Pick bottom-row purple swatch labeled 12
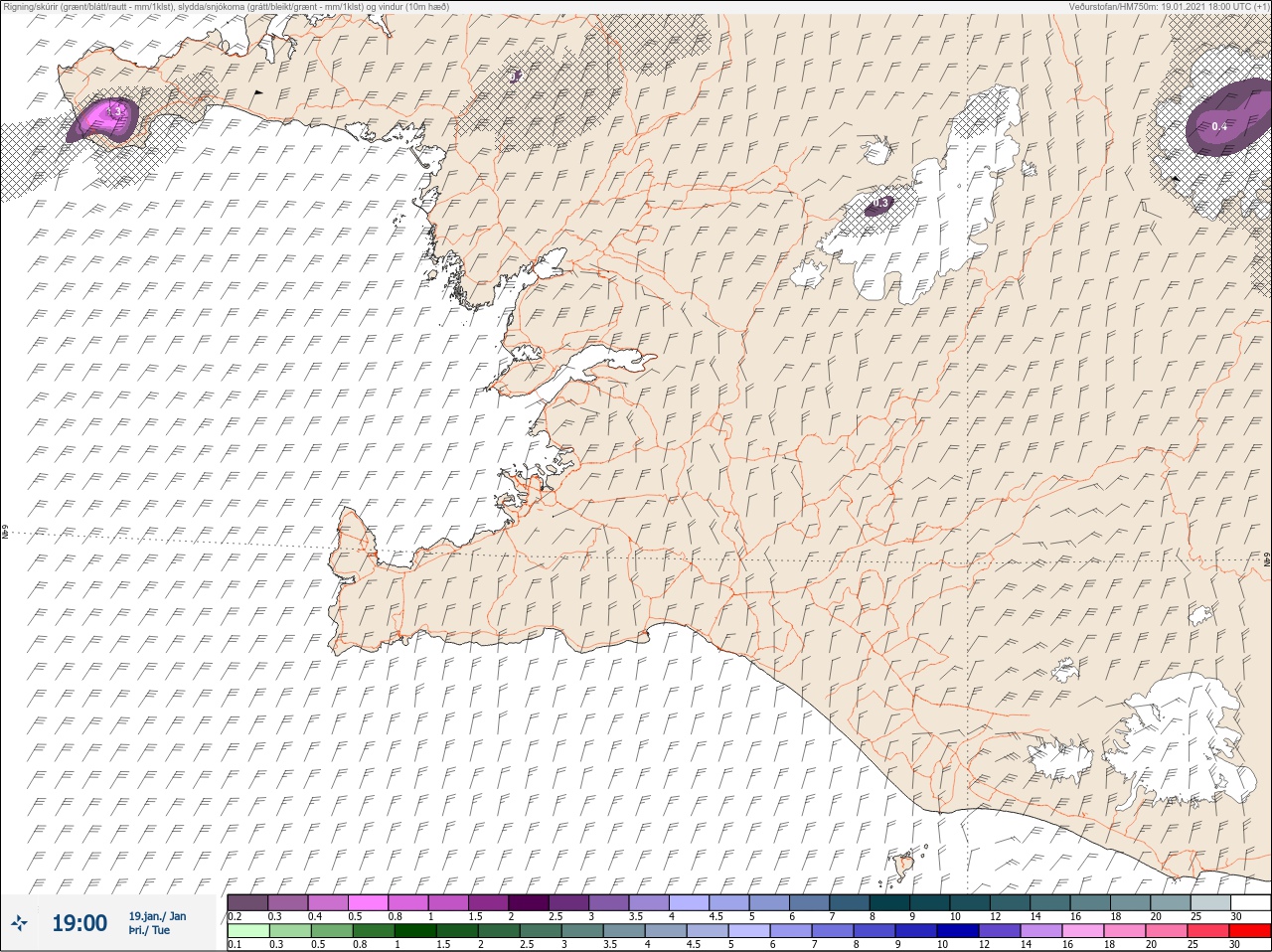The height and width of the screenshot is (952, 1272). [1000, 931]
